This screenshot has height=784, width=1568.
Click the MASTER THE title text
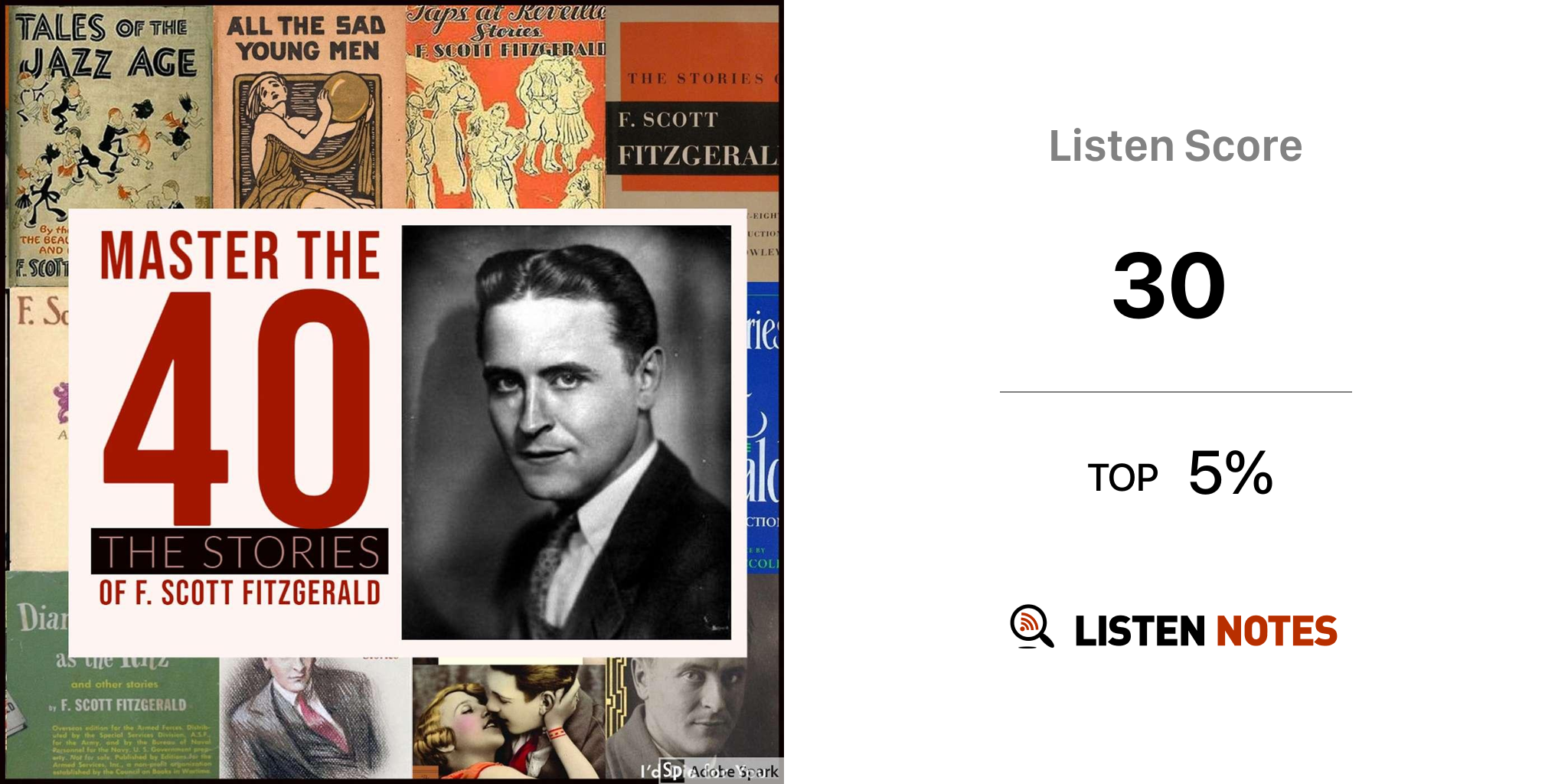pos(240,255)
